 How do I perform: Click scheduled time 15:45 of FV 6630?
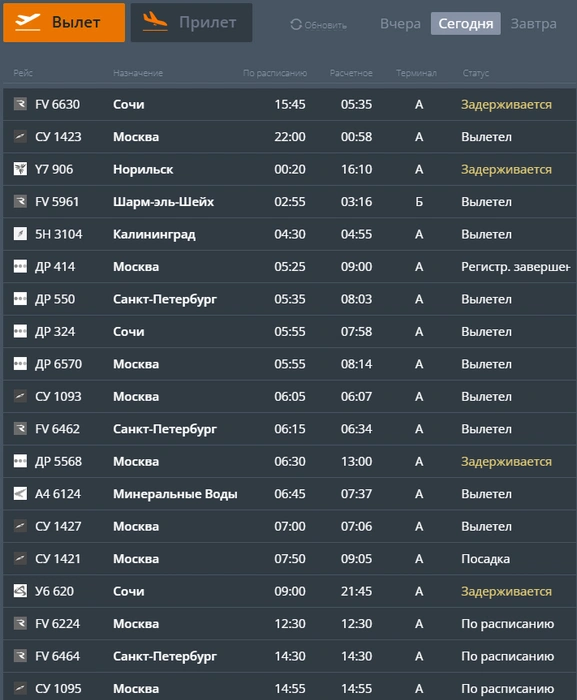click(290, 104)
